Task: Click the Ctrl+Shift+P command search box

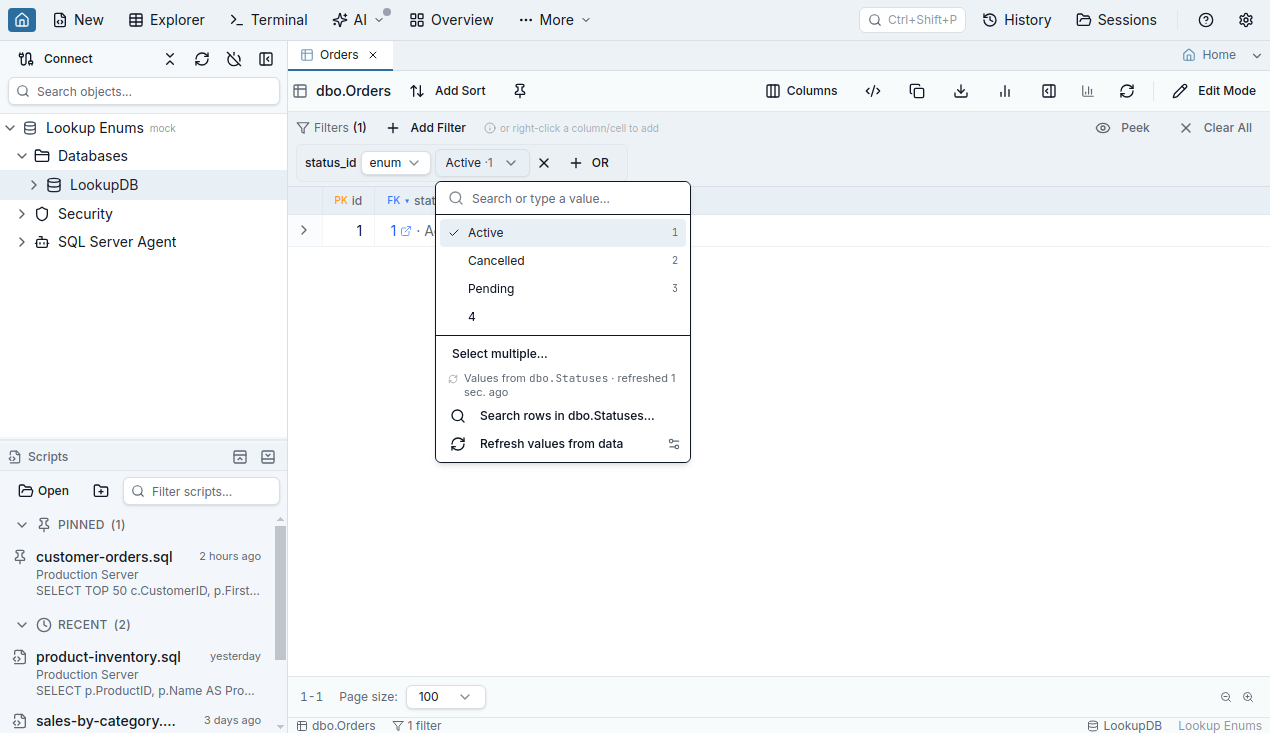Action: (x=912, y=20)
